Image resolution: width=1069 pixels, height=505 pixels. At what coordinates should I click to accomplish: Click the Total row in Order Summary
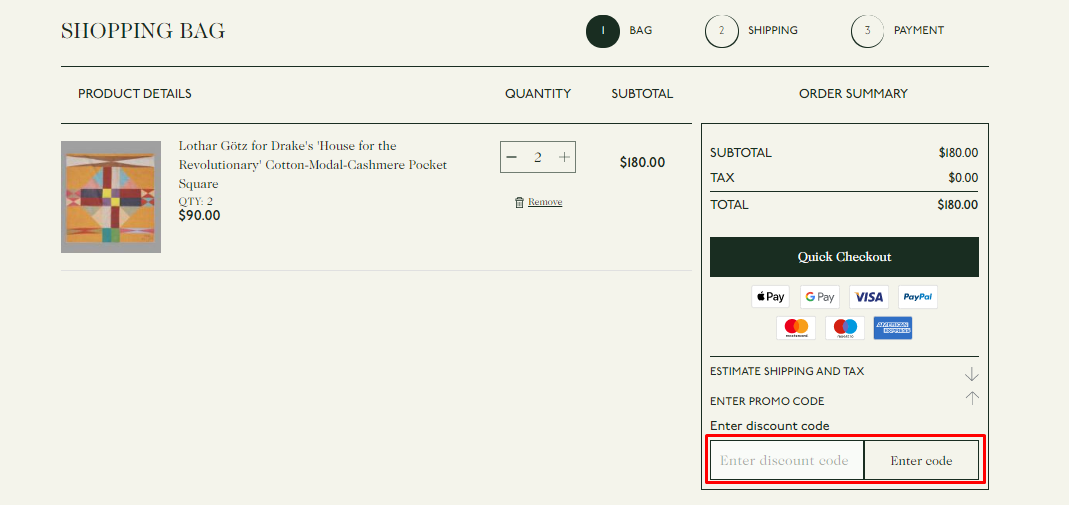(844, 204)
